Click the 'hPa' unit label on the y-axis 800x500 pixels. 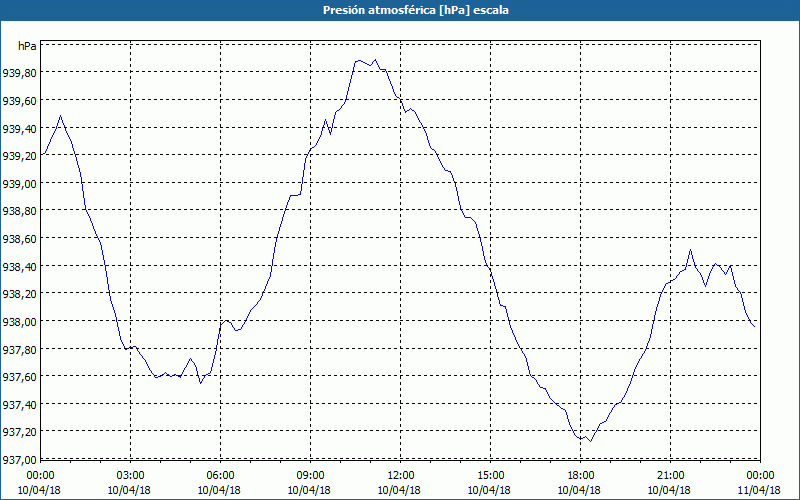point(27,46)
